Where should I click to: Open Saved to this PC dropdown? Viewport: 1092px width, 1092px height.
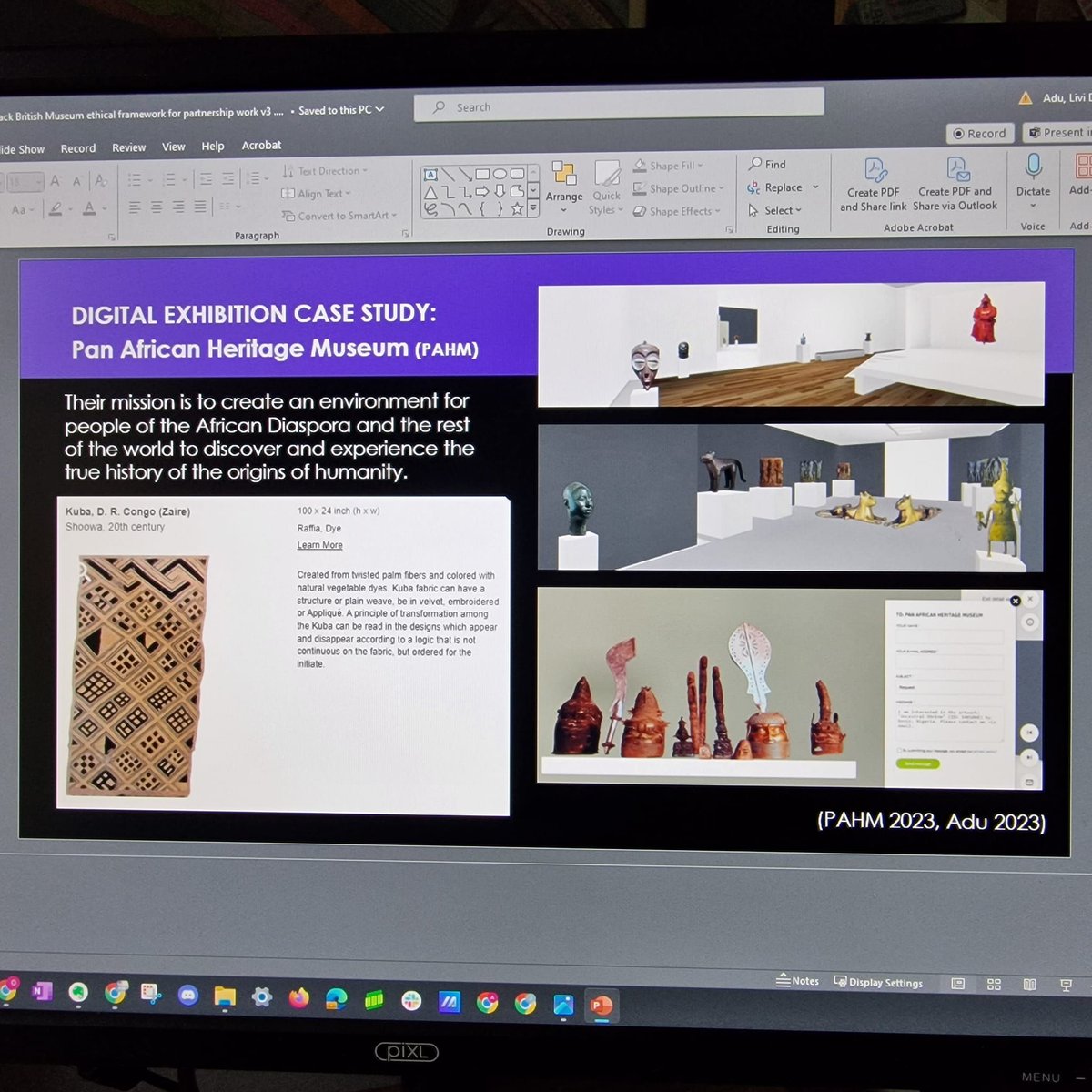click(x=341, y=110)
